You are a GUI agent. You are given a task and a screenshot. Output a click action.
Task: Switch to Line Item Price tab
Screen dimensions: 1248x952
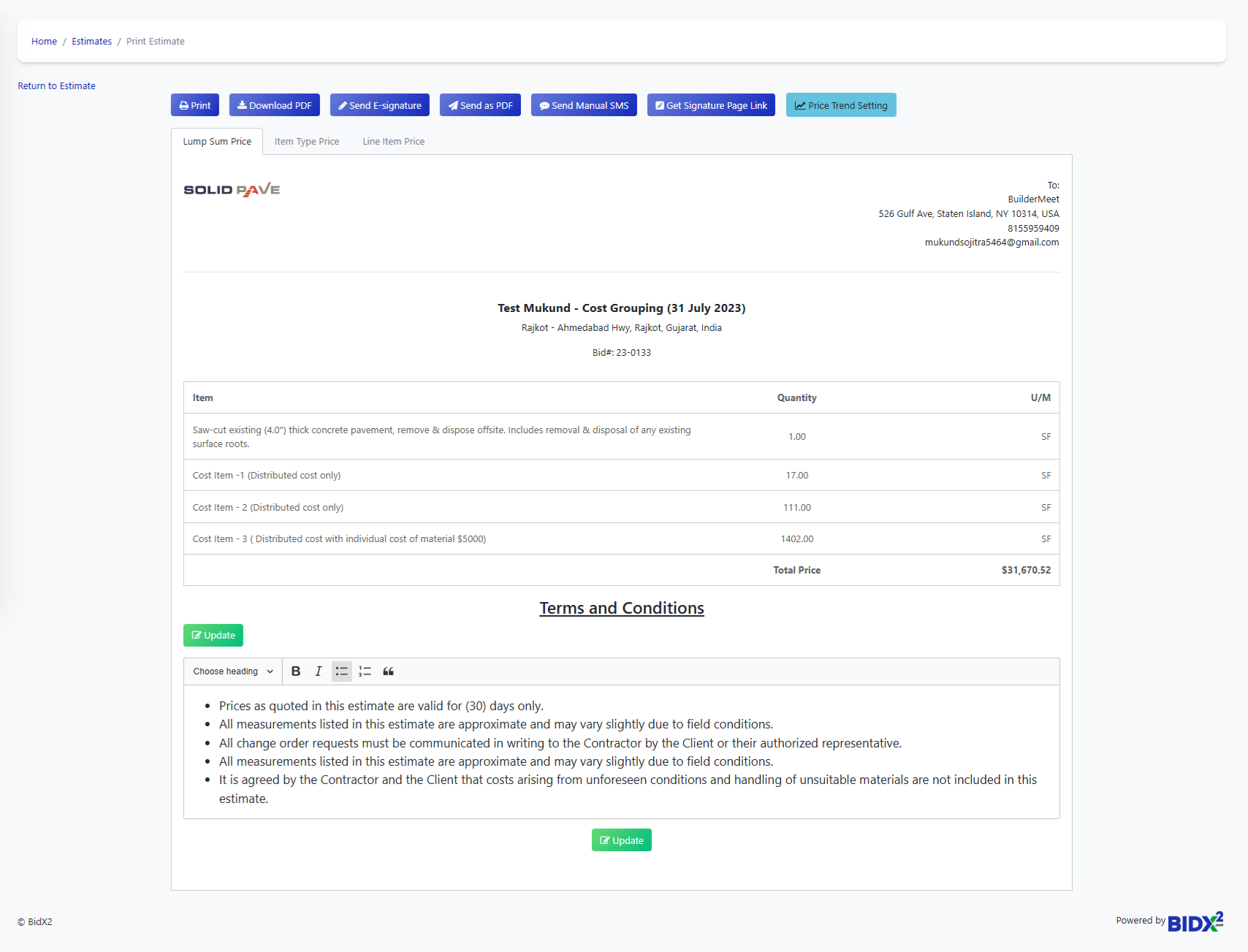393,142
